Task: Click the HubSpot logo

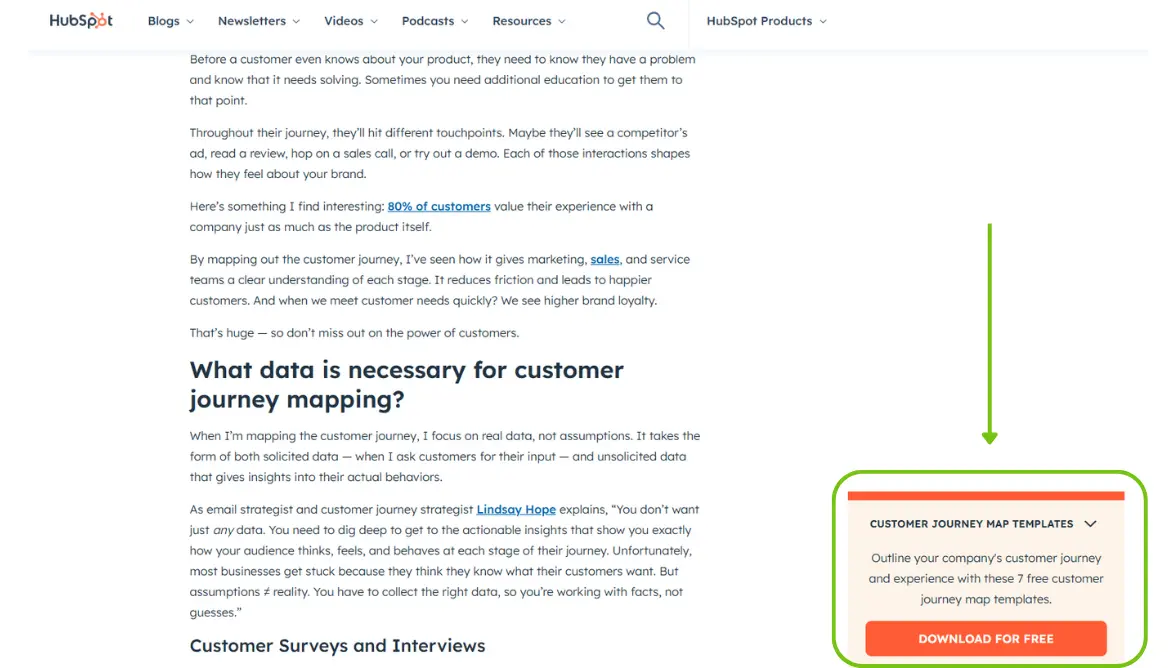Action: click(x=81, y=20)
